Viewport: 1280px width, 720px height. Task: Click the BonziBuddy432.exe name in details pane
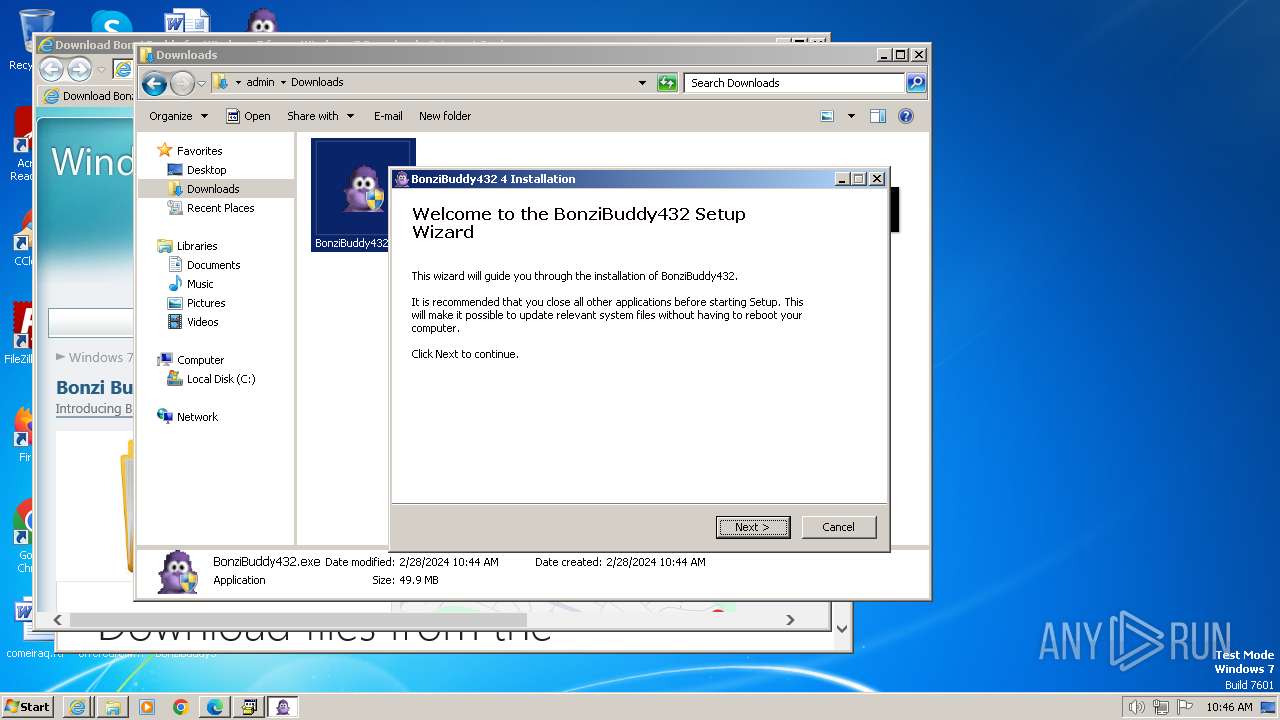266,562
